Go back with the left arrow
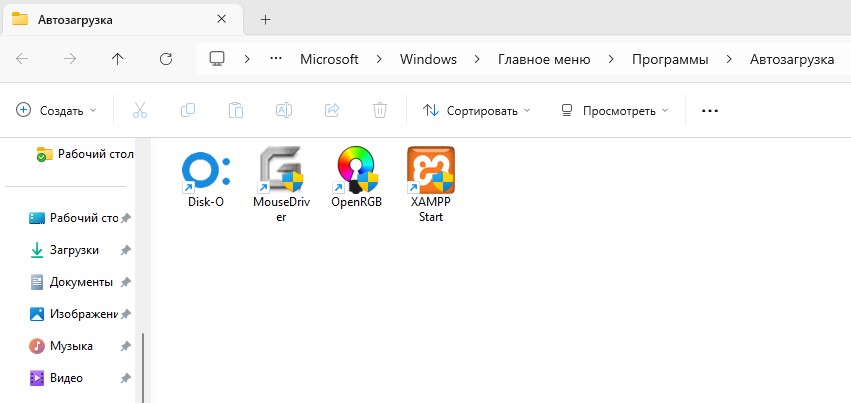Viewport: 851px width, 403px height. [22, 59]
